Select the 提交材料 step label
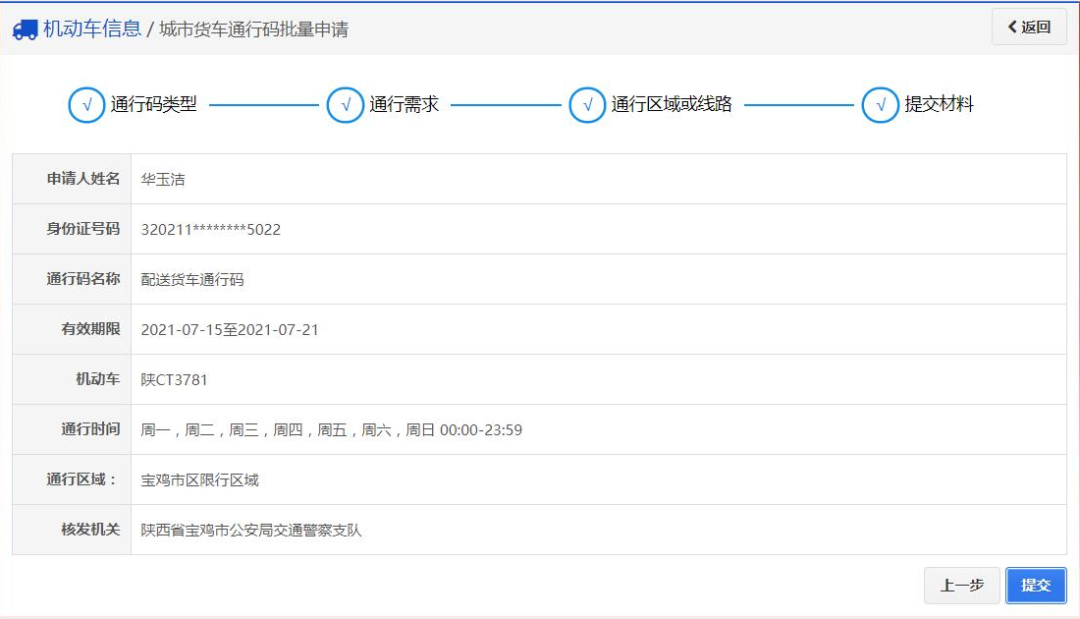 [x=939, y=104]
